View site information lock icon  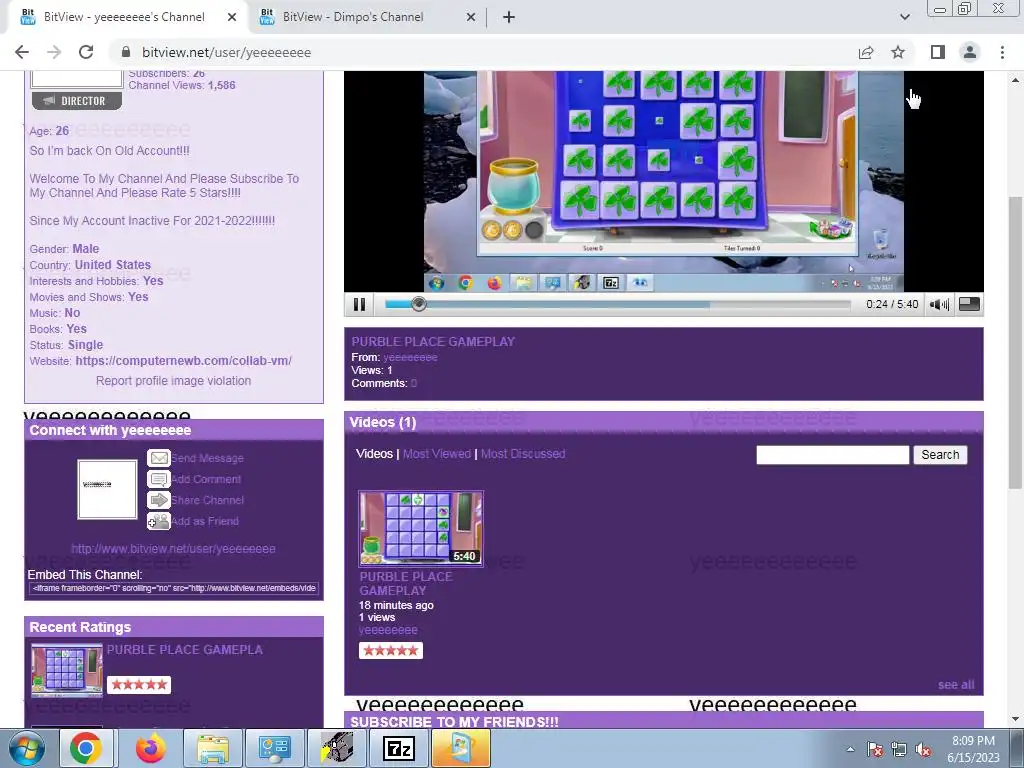point(127,52)
